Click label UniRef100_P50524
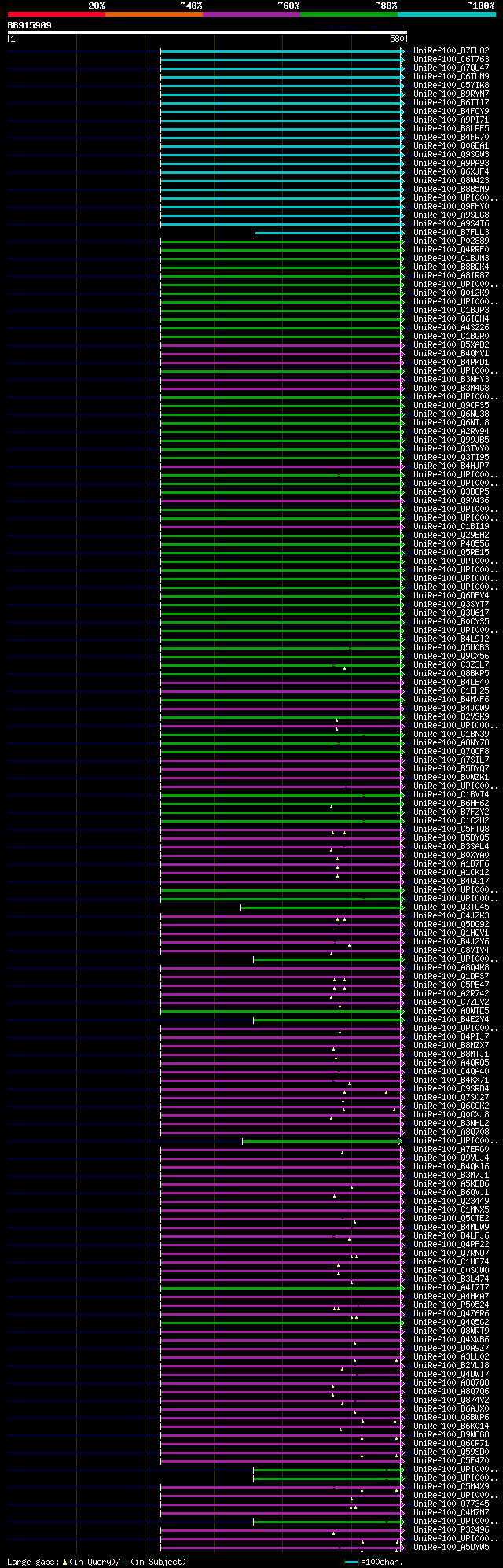The image size is (503, 1568). (451, 1305)
